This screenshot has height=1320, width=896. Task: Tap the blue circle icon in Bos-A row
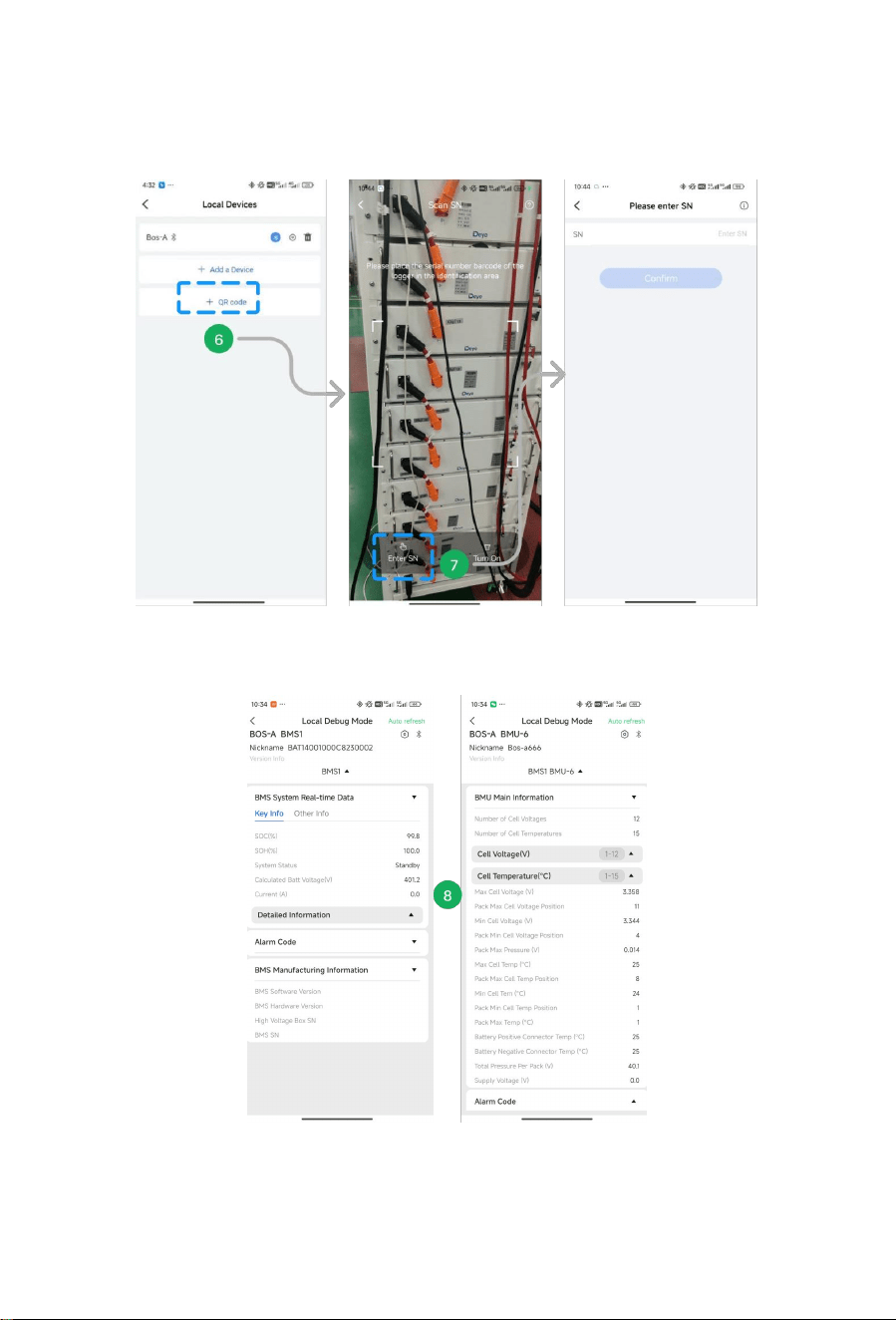[275, 237]
